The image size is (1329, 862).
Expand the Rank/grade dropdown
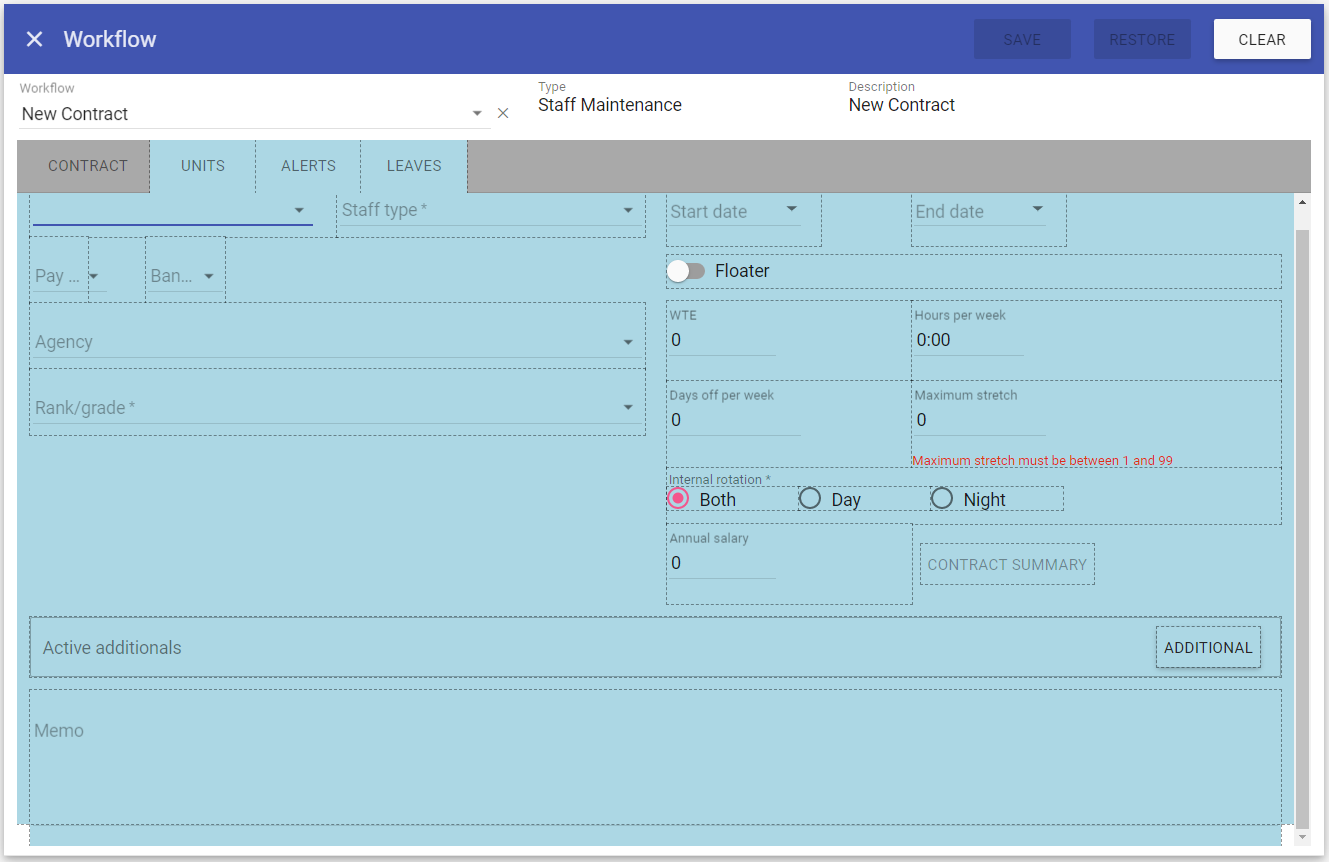coord(628,408)
